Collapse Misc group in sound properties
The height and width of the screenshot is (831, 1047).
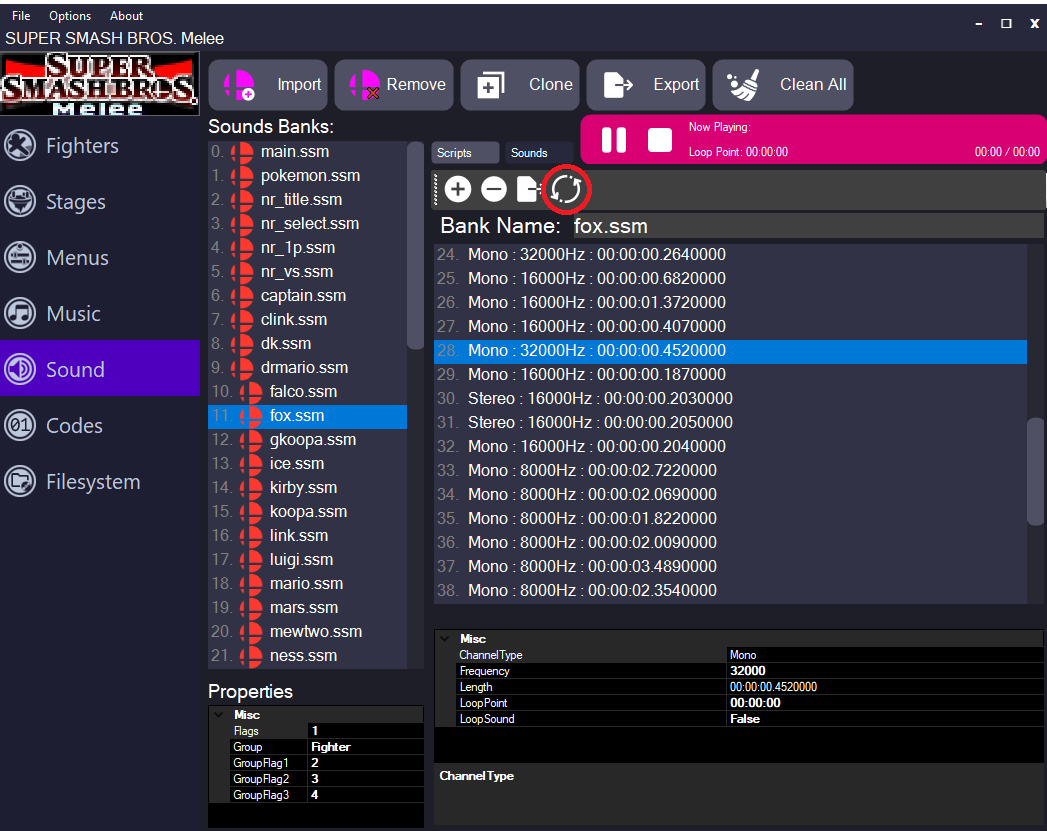[x=445, y=639]
